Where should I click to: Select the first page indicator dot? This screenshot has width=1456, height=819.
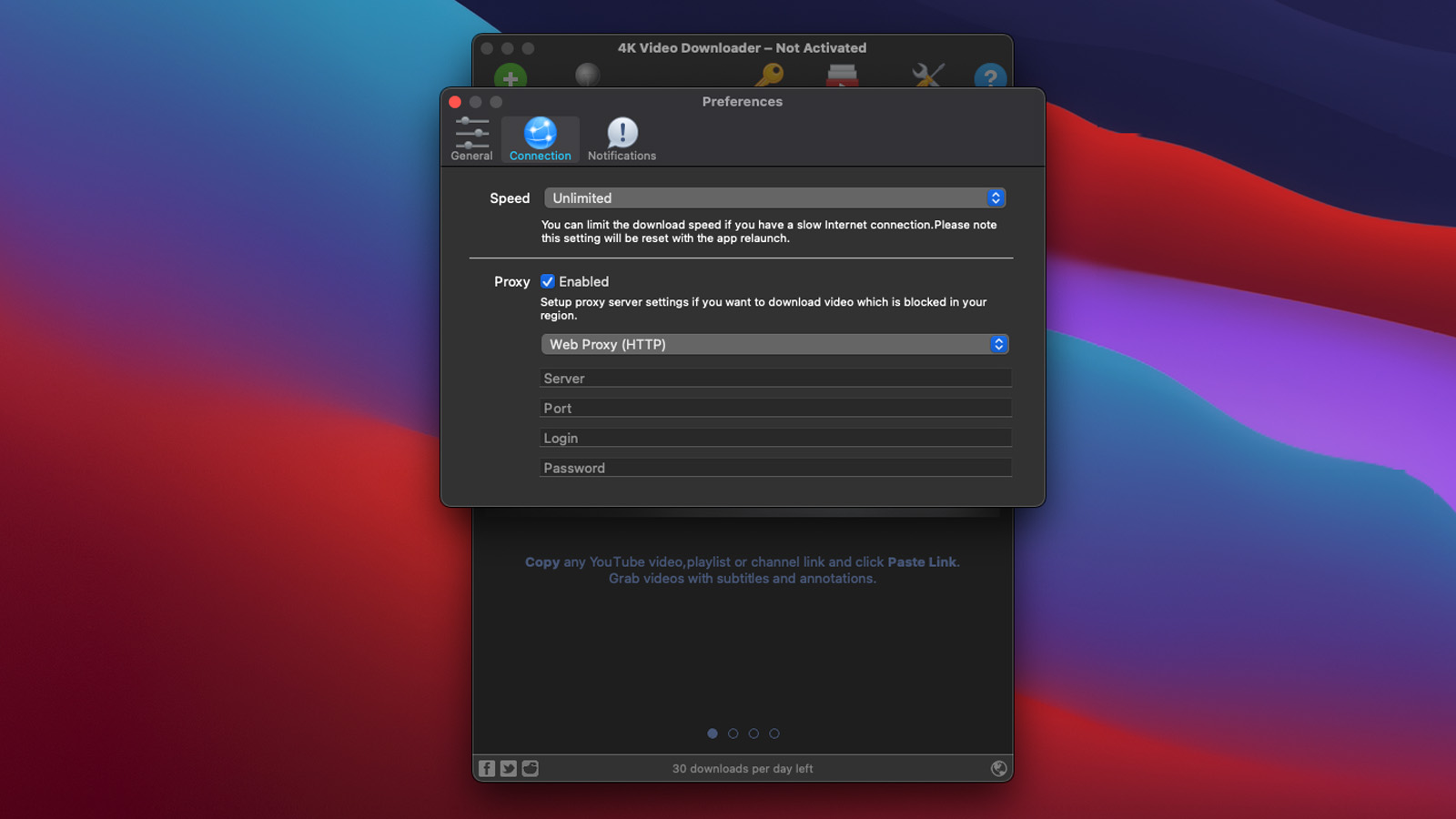point(713,733)
